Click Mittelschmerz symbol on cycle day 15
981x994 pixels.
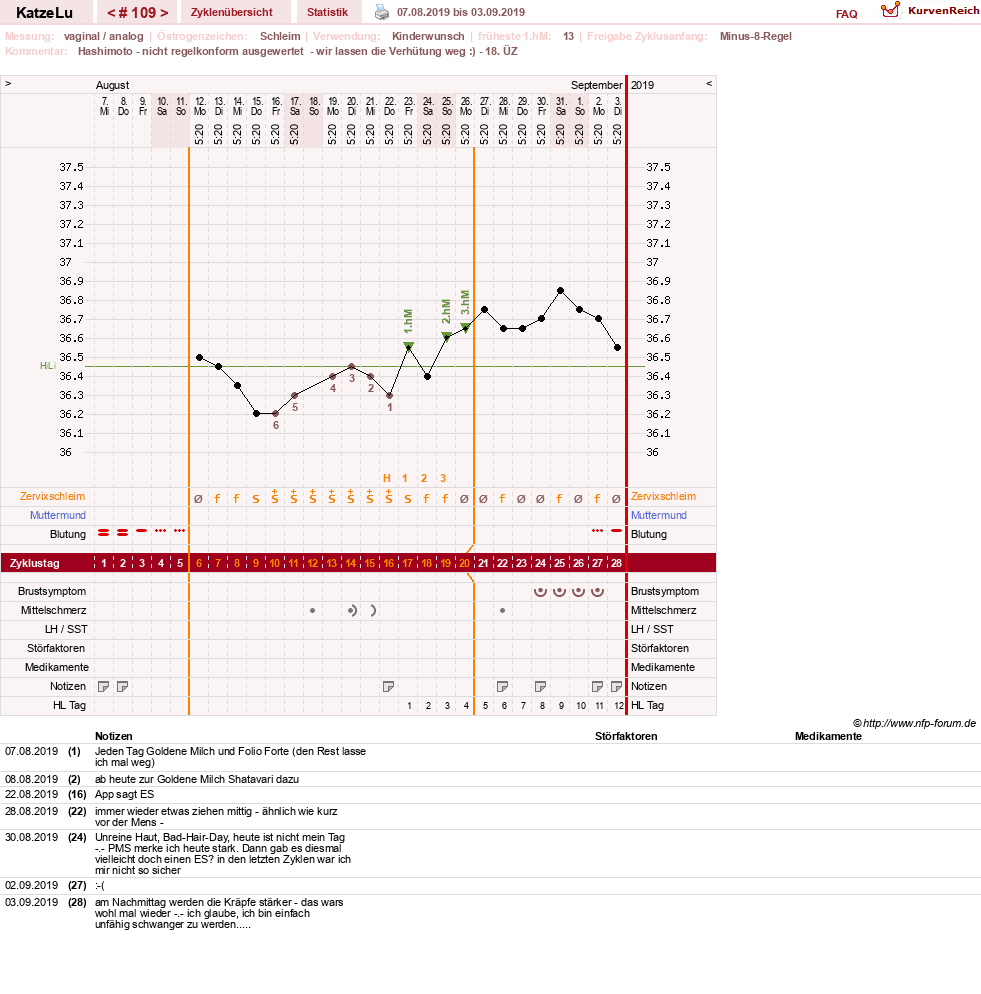click(373, 610)
